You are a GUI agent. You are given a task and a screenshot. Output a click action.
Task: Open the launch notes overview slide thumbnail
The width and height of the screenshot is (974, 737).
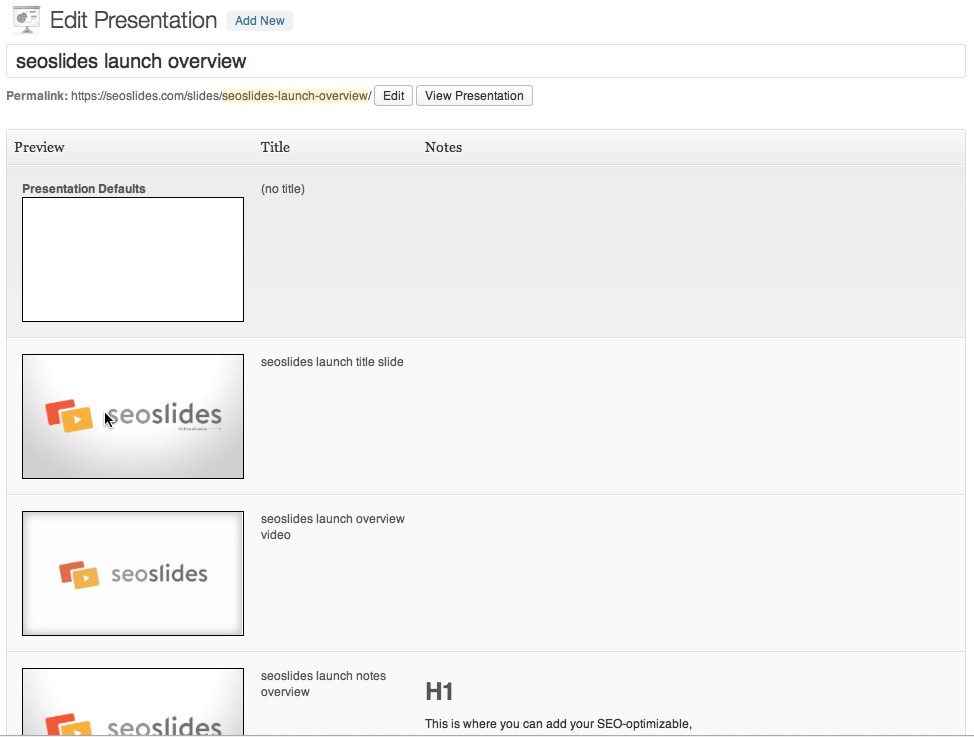(x=133, y=702)
